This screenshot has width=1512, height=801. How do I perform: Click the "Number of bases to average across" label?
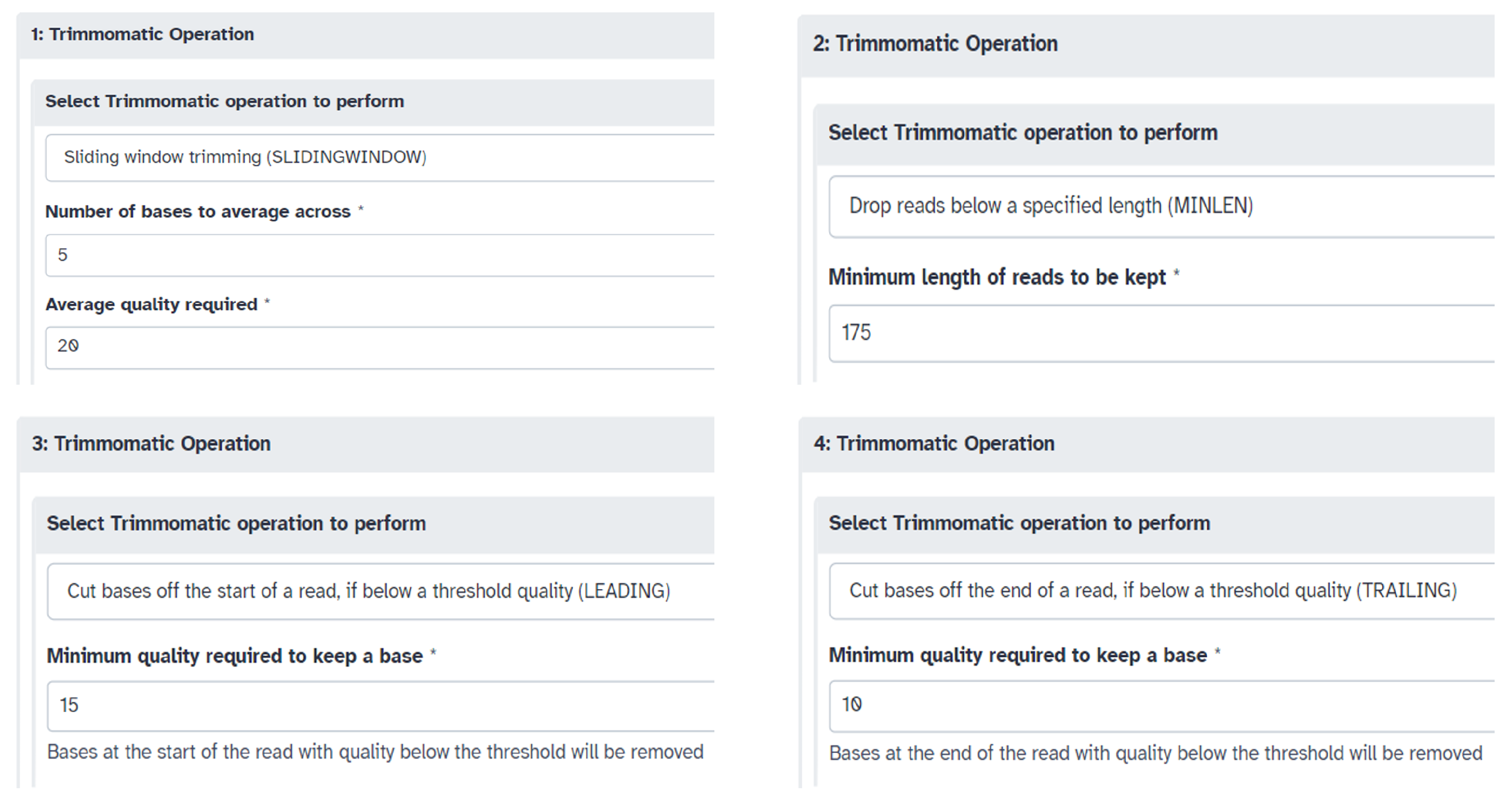(x=198, y=212)
